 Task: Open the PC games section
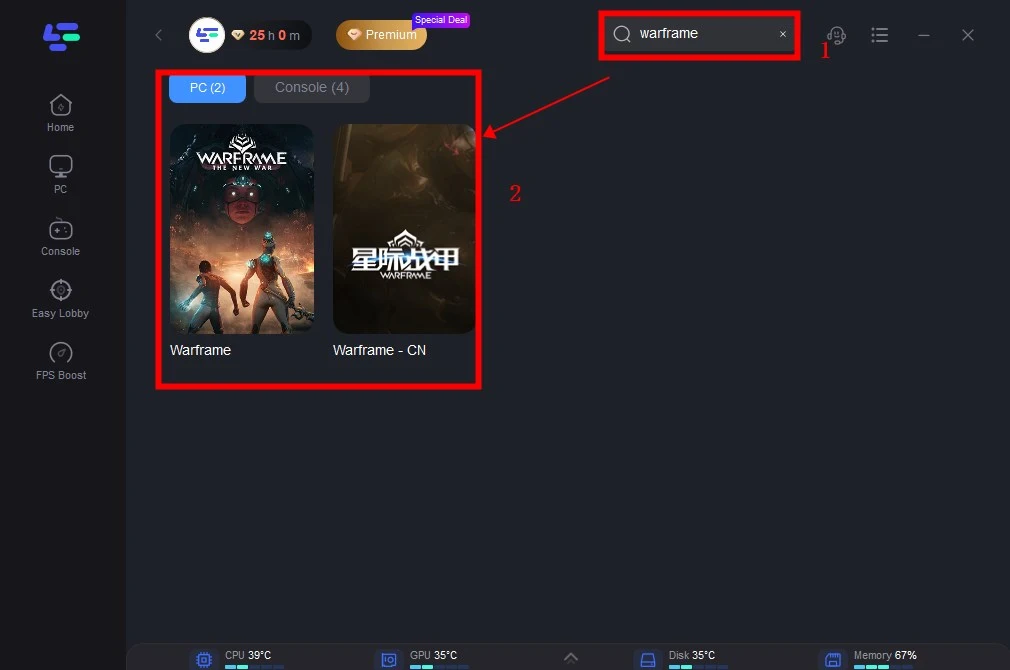pyautogui.click(x=61, y=175)
